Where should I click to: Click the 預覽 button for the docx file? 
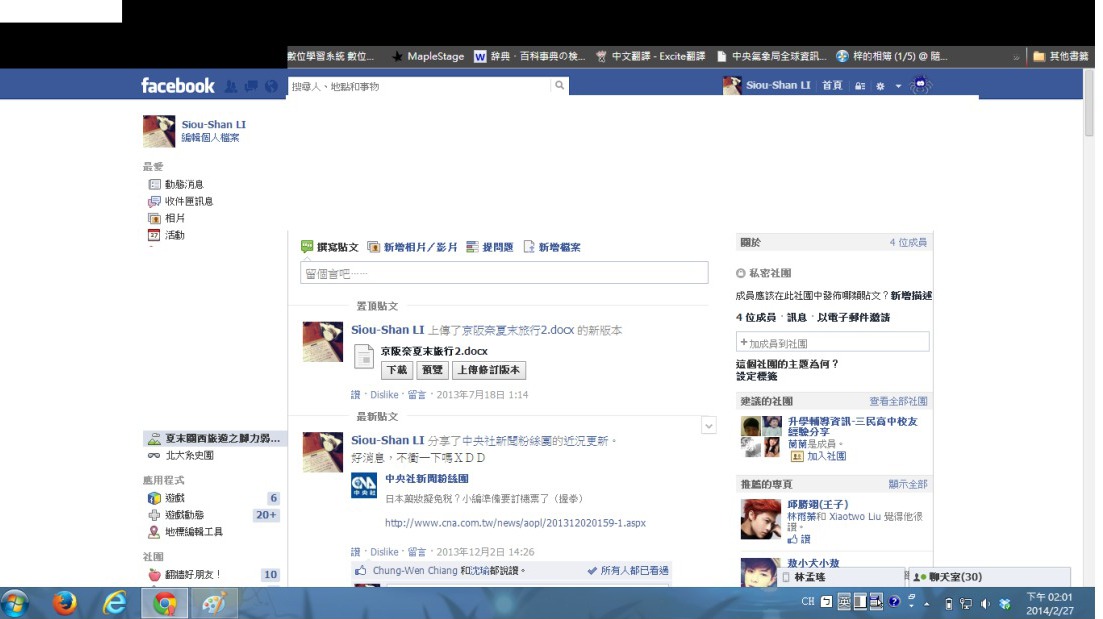tap(432, 370)
